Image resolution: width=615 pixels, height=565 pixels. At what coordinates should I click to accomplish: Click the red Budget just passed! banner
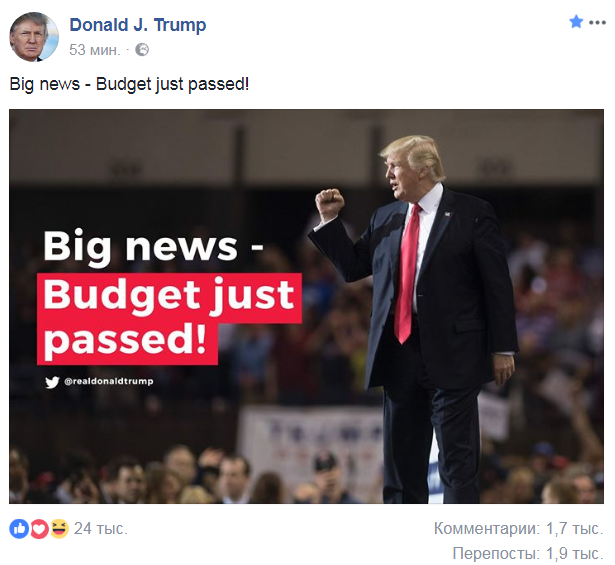(169, 319)
